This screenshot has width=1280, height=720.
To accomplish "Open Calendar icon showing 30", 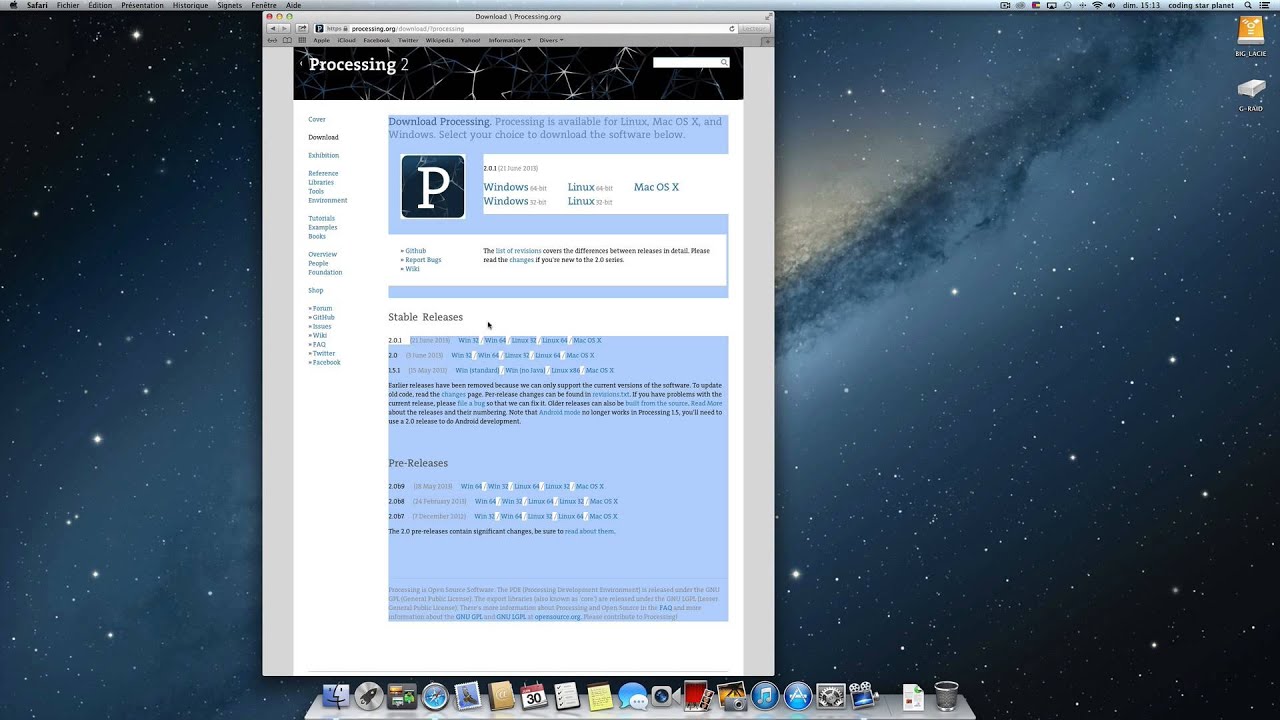I will (534, 696).
